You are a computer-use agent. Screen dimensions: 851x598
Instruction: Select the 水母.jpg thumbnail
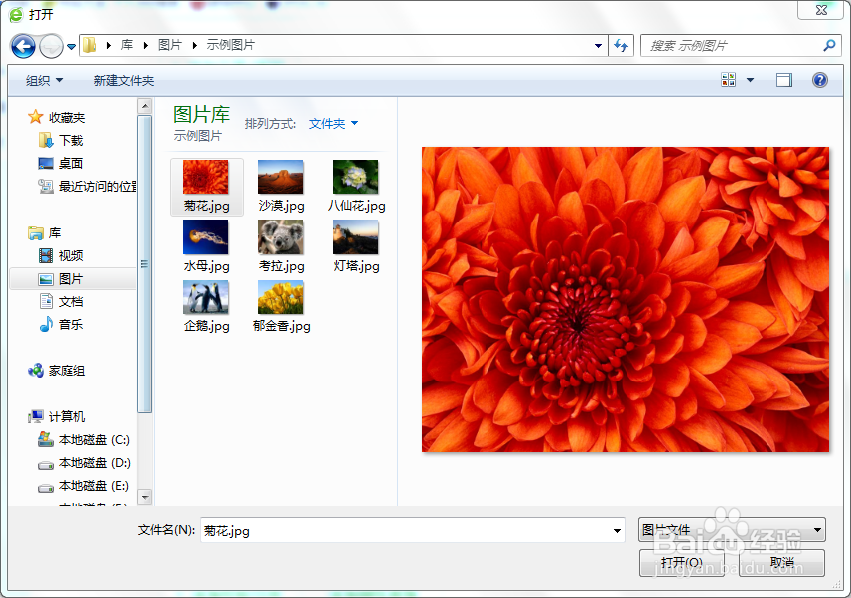[206, 247]
